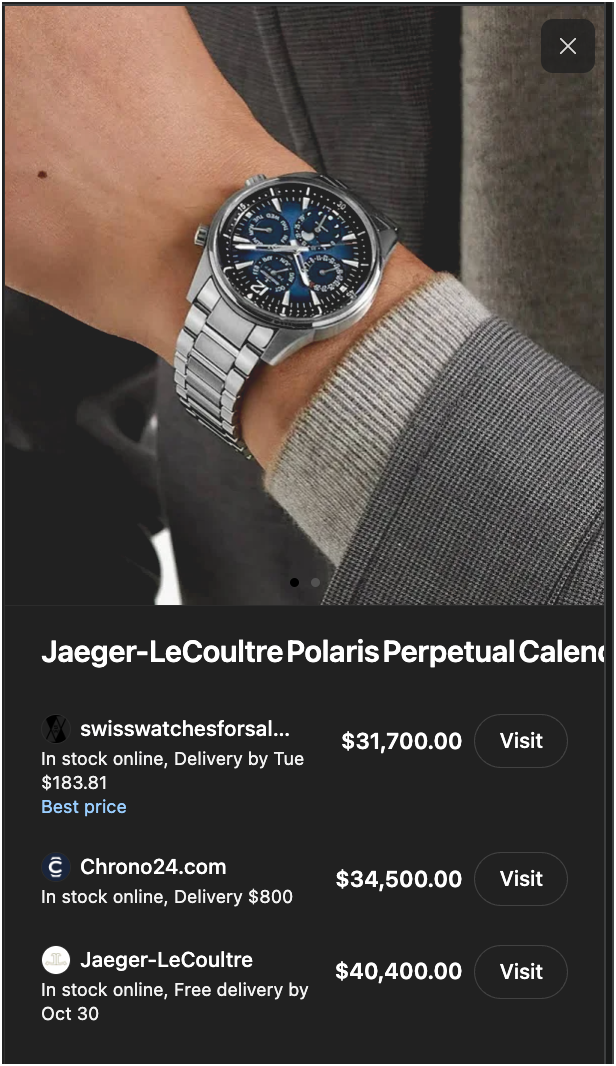The image size is (616, 1066).
Task: Select the first image carousel dot
Action: [294, 582]
